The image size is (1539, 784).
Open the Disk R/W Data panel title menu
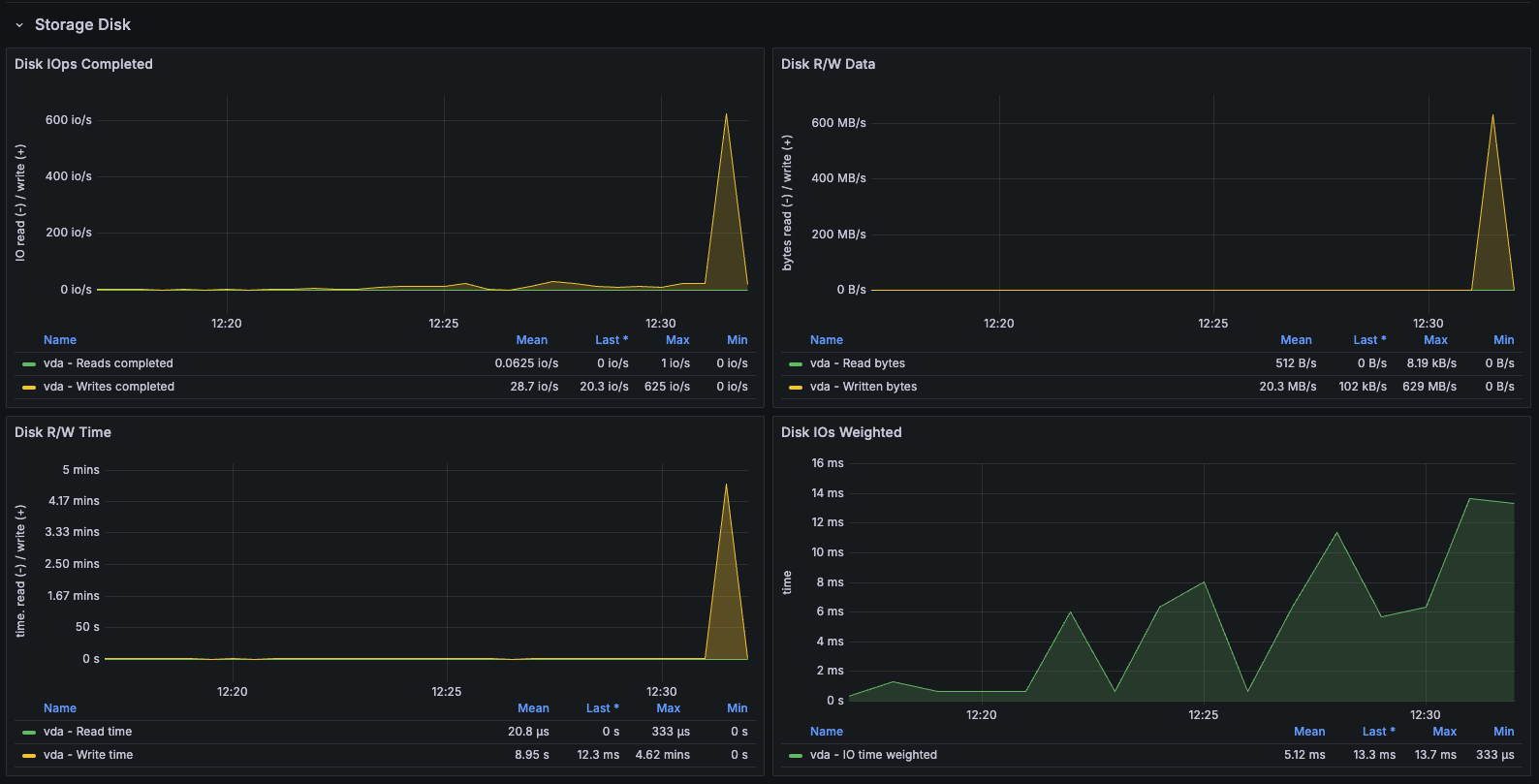[x=828, y=64]
